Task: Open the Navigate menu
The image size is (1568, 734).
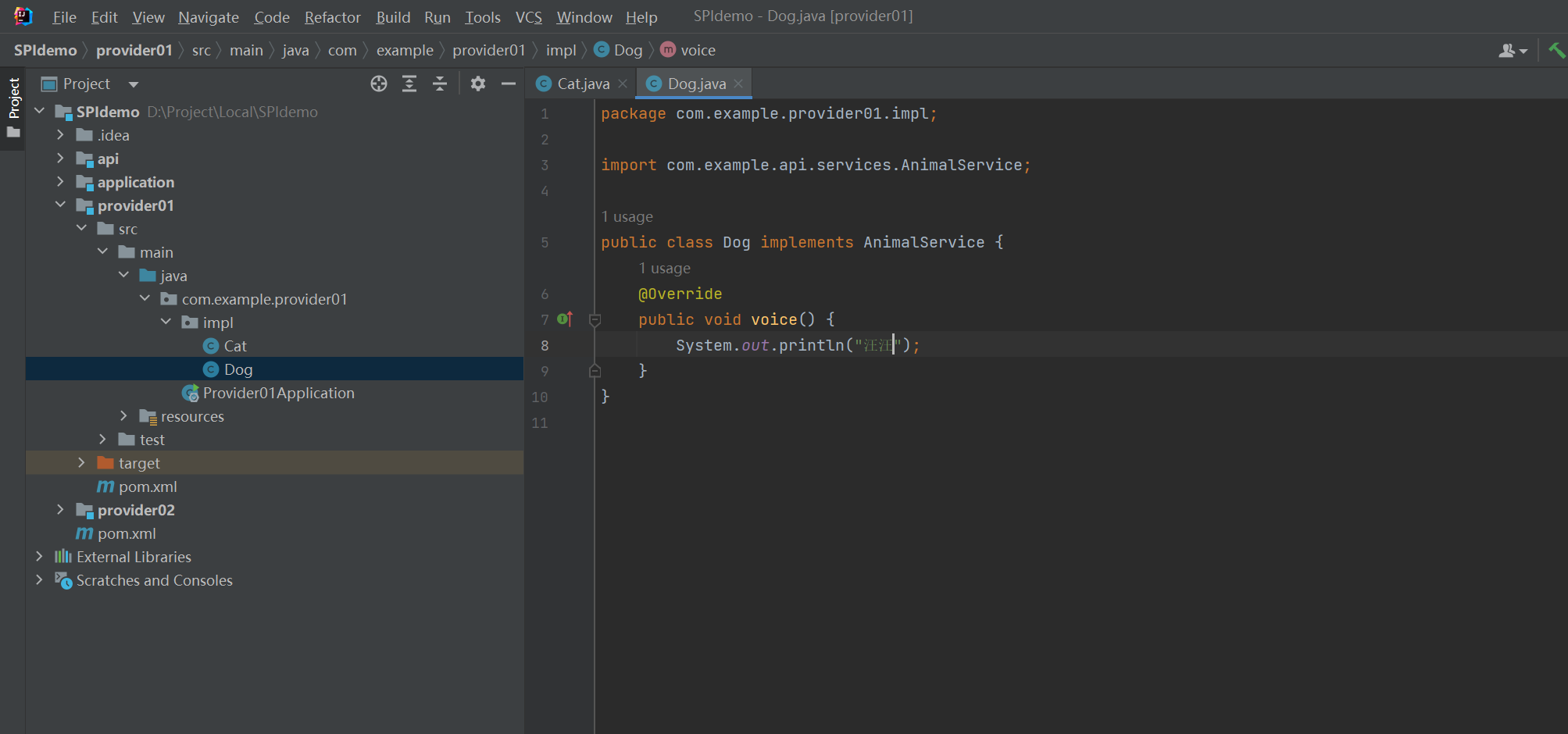Action: tap(209, 17)
